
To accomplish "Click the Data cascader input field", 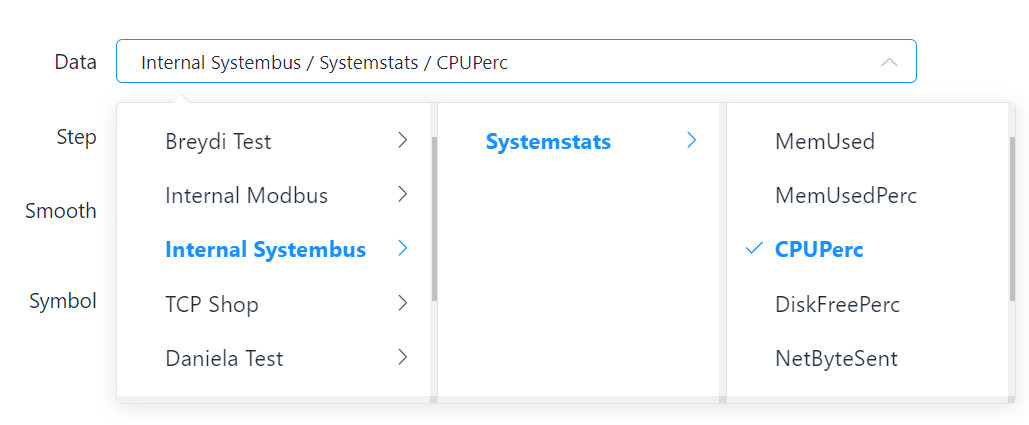I will (500, 62).
